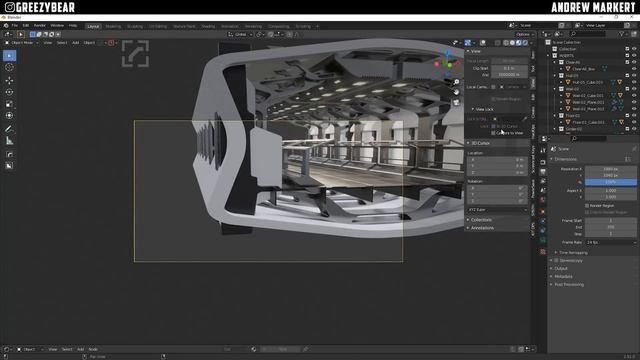The height and width of the screenshot is (360, 640).
Task: Select the Cursor tool
Action: click(9, 67)
